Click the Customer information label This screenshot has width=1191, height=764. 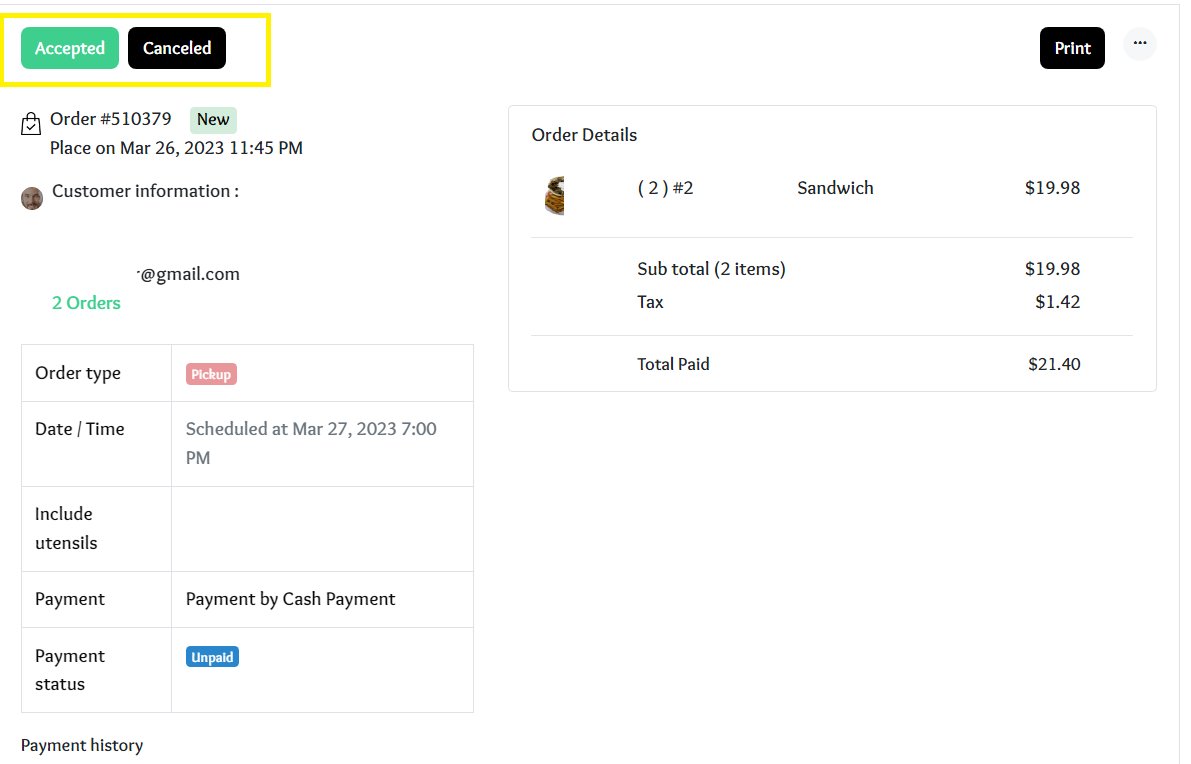[145, 191]
